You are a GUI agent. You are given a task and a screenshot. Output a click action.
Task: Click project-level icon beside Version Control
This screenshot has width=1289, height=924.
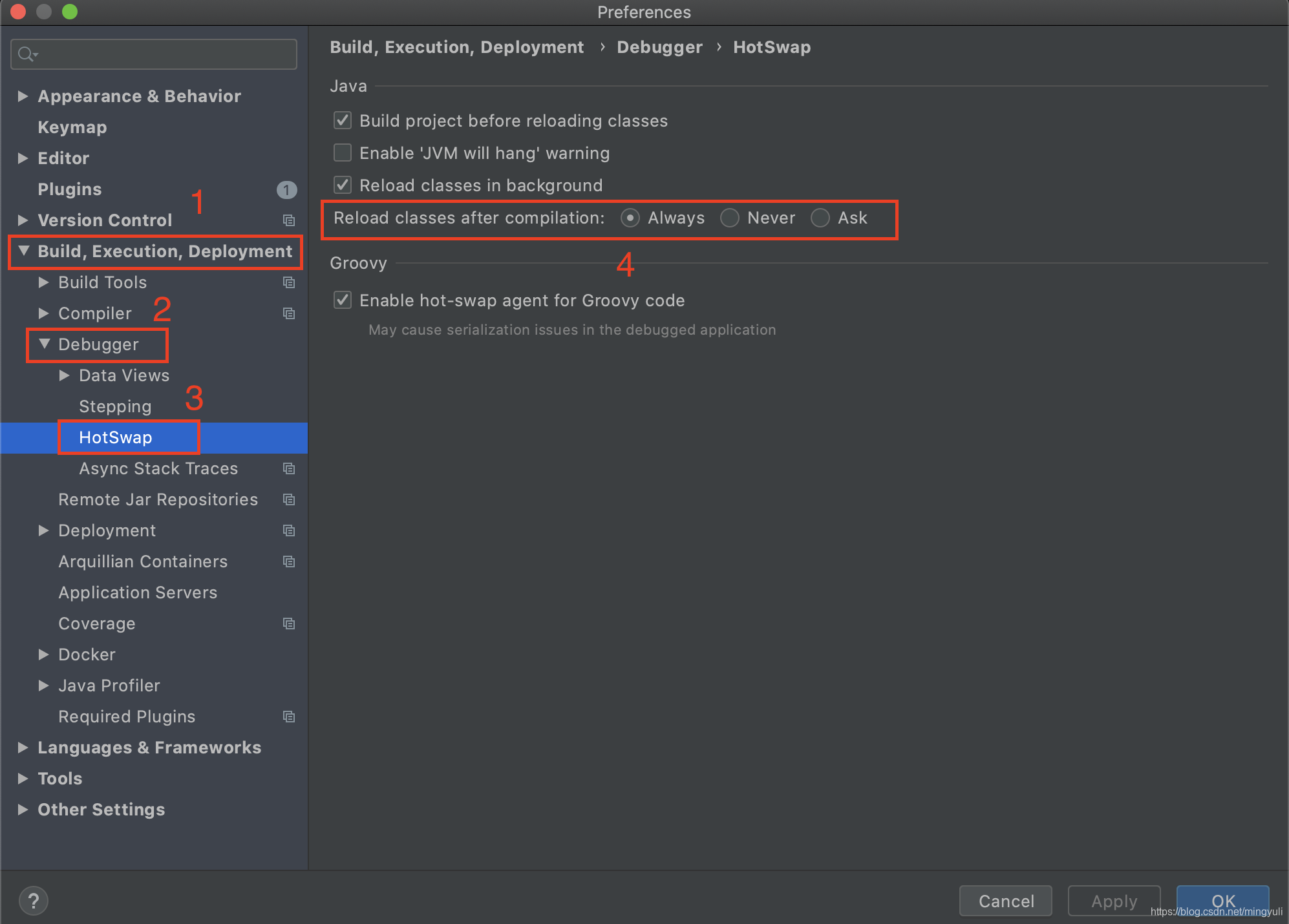click(x=289, y=221)
